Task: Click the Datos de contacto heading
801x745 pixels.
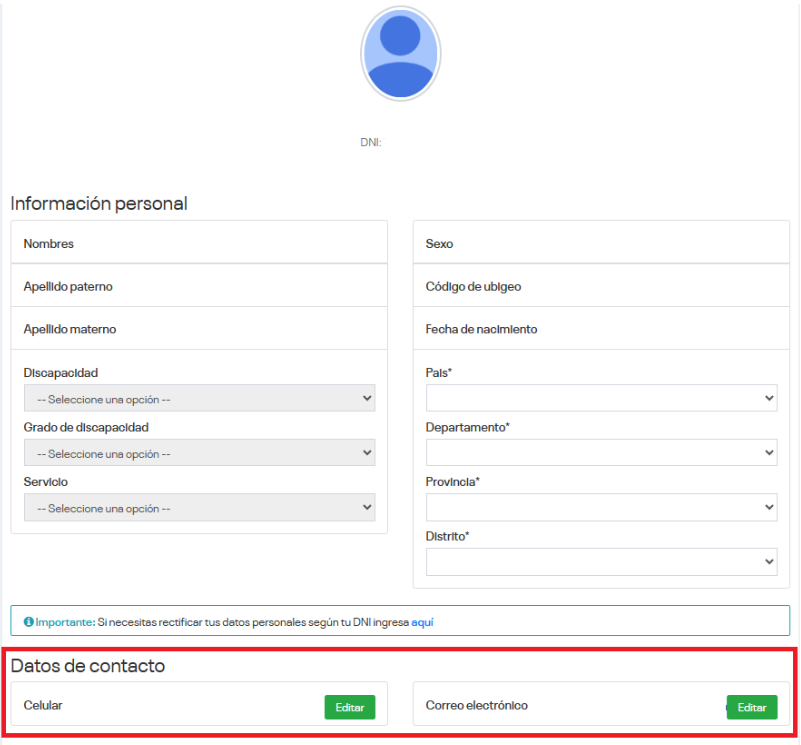Action: (x=88, y=665)
